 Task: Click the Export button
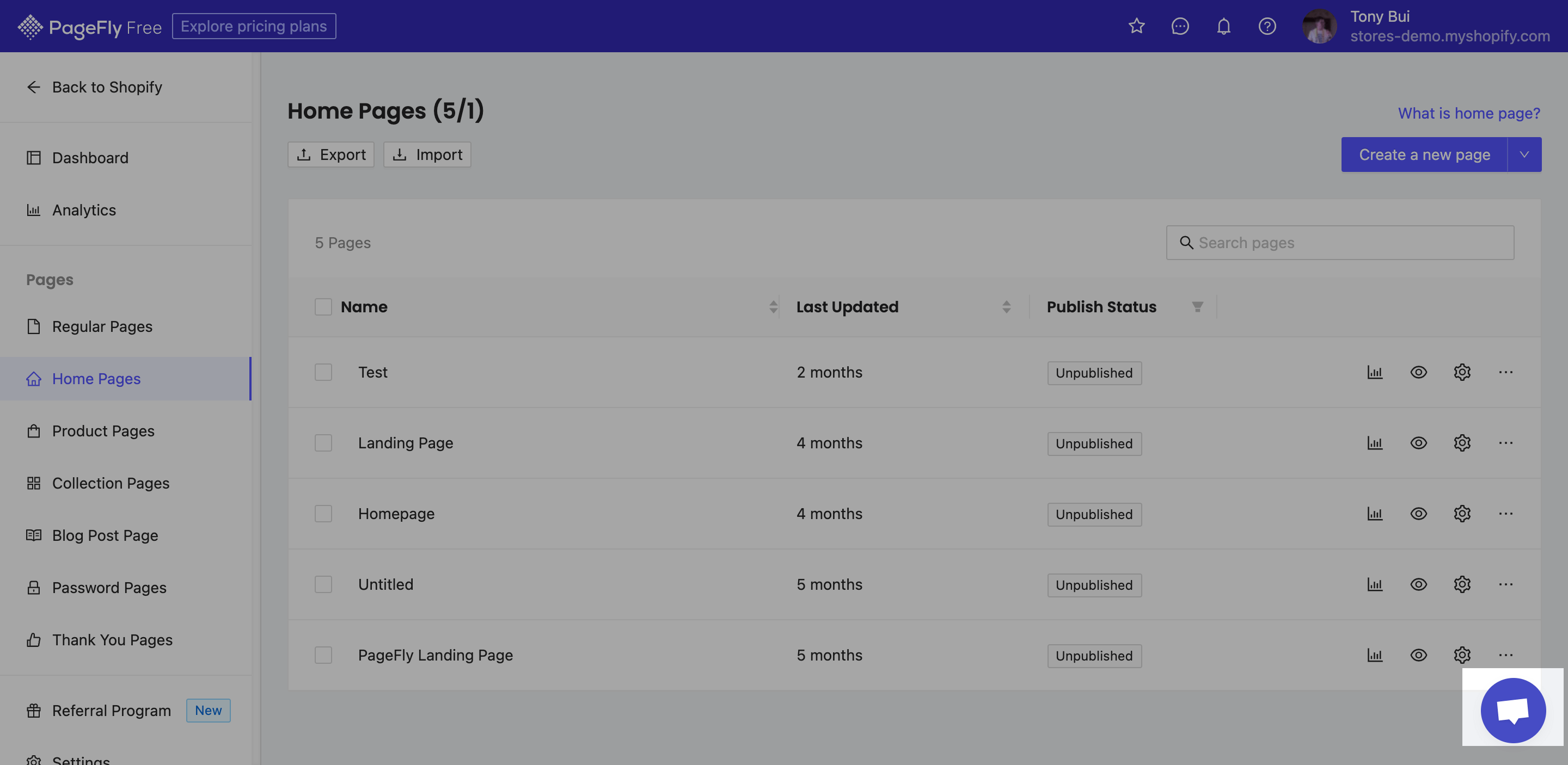pos(330,155)
